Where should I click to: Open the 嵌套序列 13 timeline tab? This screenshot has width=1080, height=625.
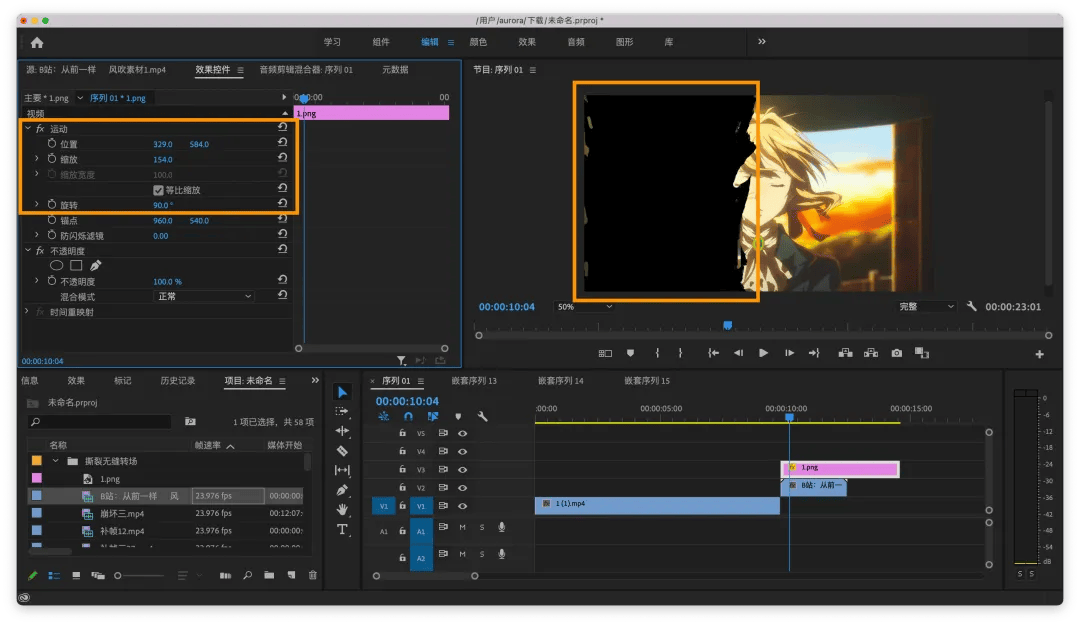pyautogui.click(x=474, y=380)
